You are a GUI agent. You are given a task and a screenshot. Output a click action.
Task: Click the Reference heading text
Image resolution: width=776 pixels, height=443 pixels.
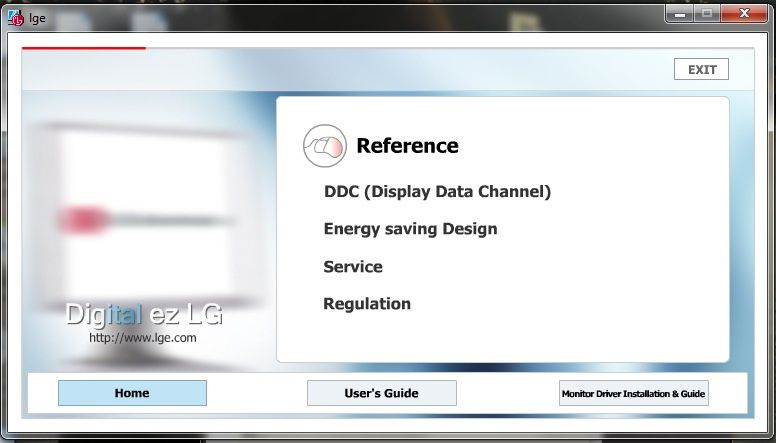tap(407, 146)
